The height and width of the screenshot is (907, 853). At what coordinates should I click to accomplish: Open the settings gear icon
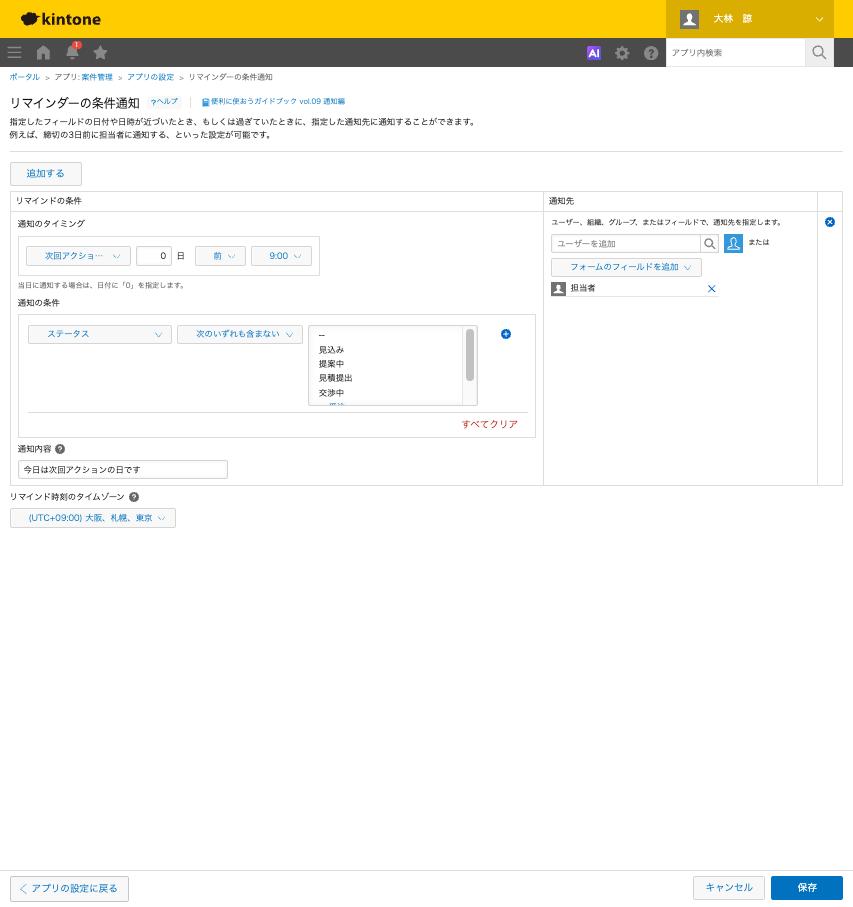click(622, 53)
